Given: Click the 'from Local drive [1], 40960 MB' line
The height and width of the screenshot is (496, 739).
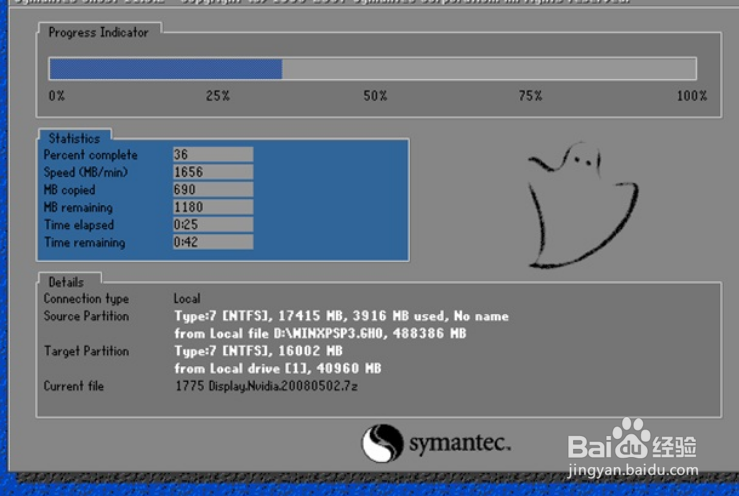Looking at the screenshot, I should pos(278,368).
